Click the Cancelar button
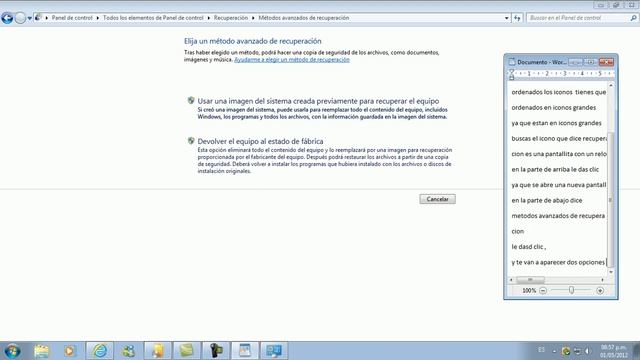The height and width of the screenshot is (360, 640). (438, 199)
